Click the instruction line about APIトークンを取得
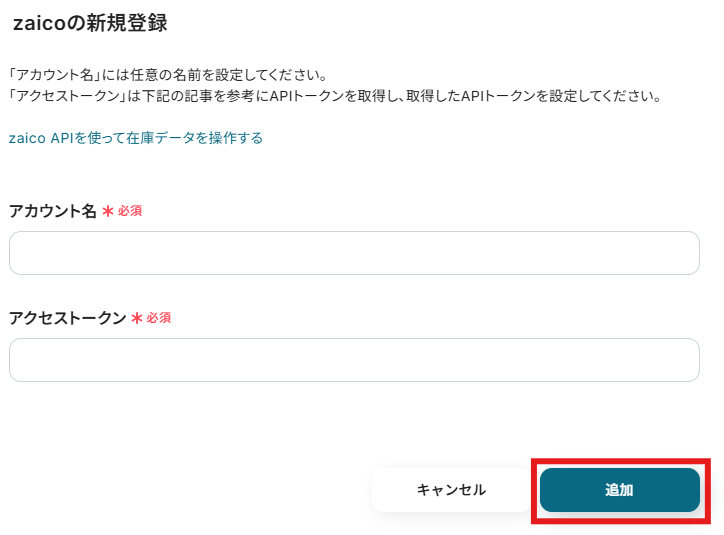Screen dimensions: 724x535 [x=335, y=96]
